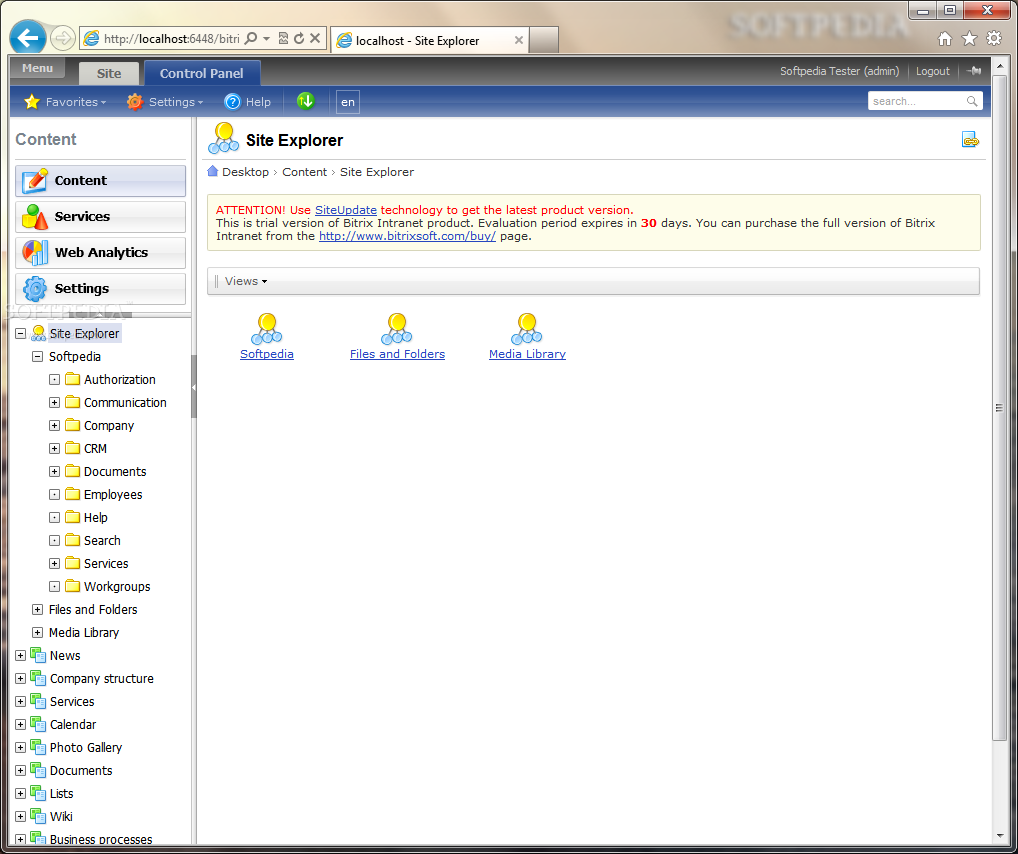The width and height of the screenshot is (1018, 854).
Task: Click the Softpedia site icon
Action: click(267, 329)
